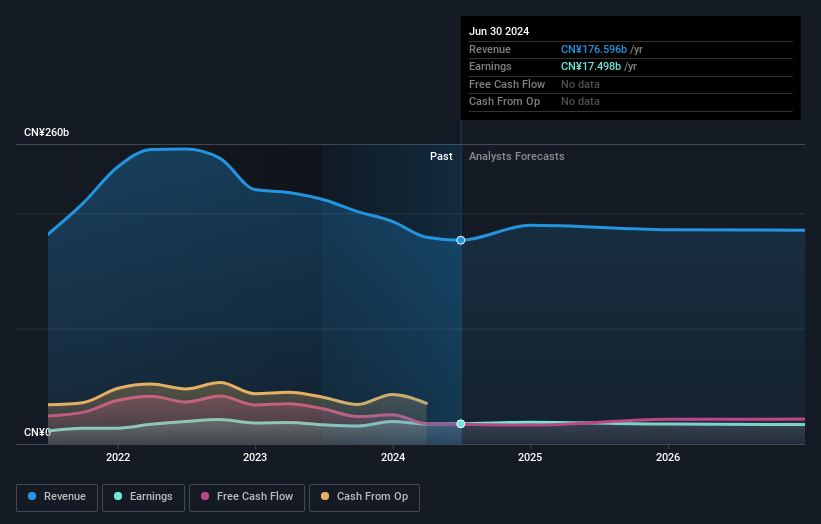
Task: Click the earnings data point marker on Jun 30 2024
Action: 461,423
